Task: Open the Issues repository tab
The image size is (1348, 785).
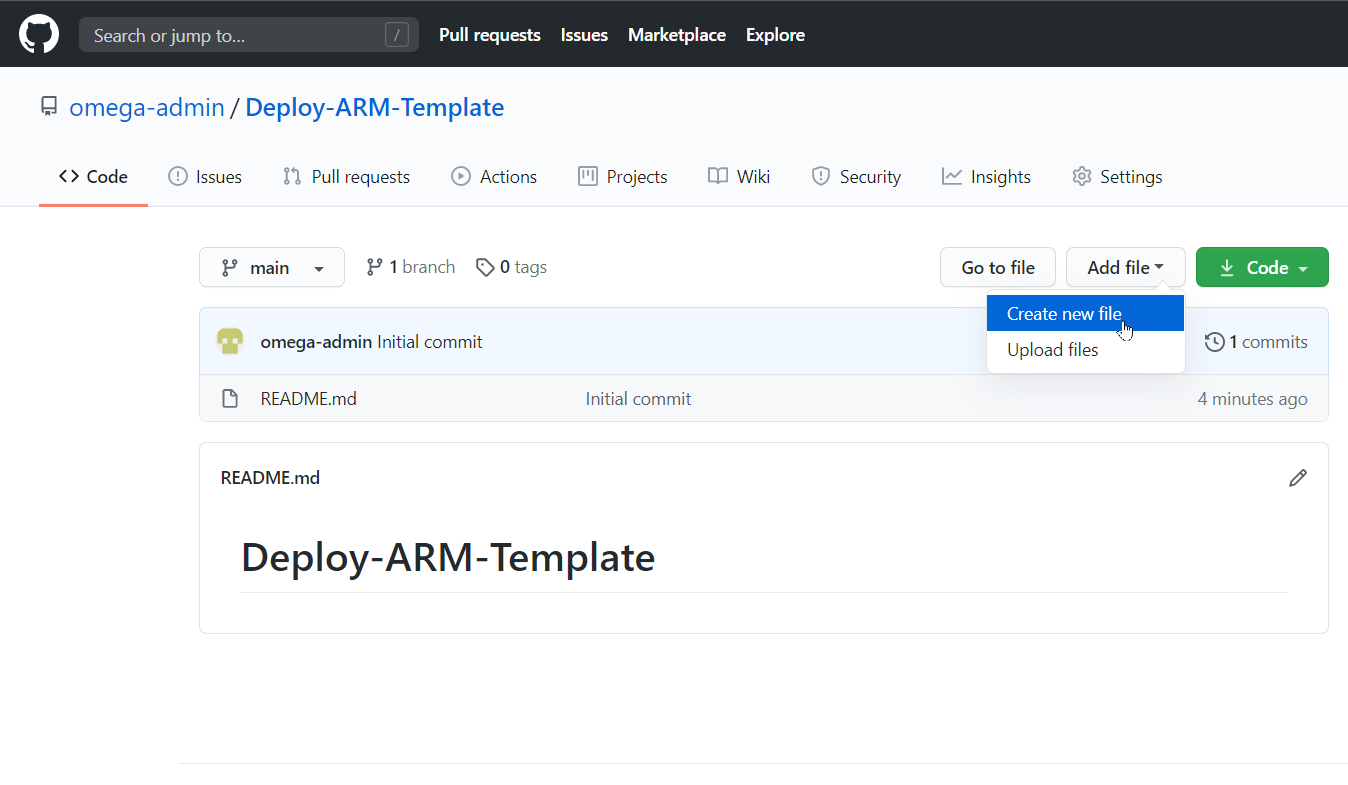Action: pyautogui.click(x=205, y=177)
